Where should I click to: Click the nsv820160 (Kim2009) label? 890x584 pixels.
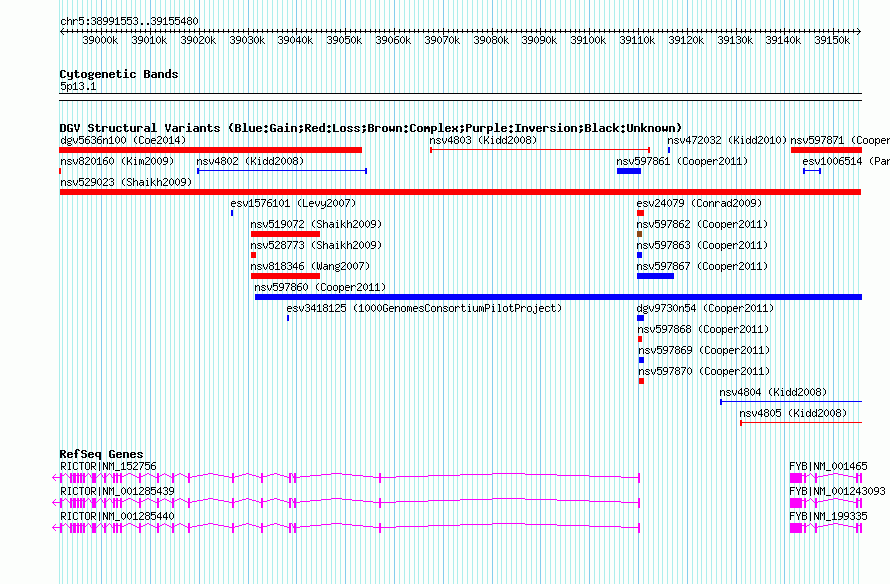pos(117,161)
